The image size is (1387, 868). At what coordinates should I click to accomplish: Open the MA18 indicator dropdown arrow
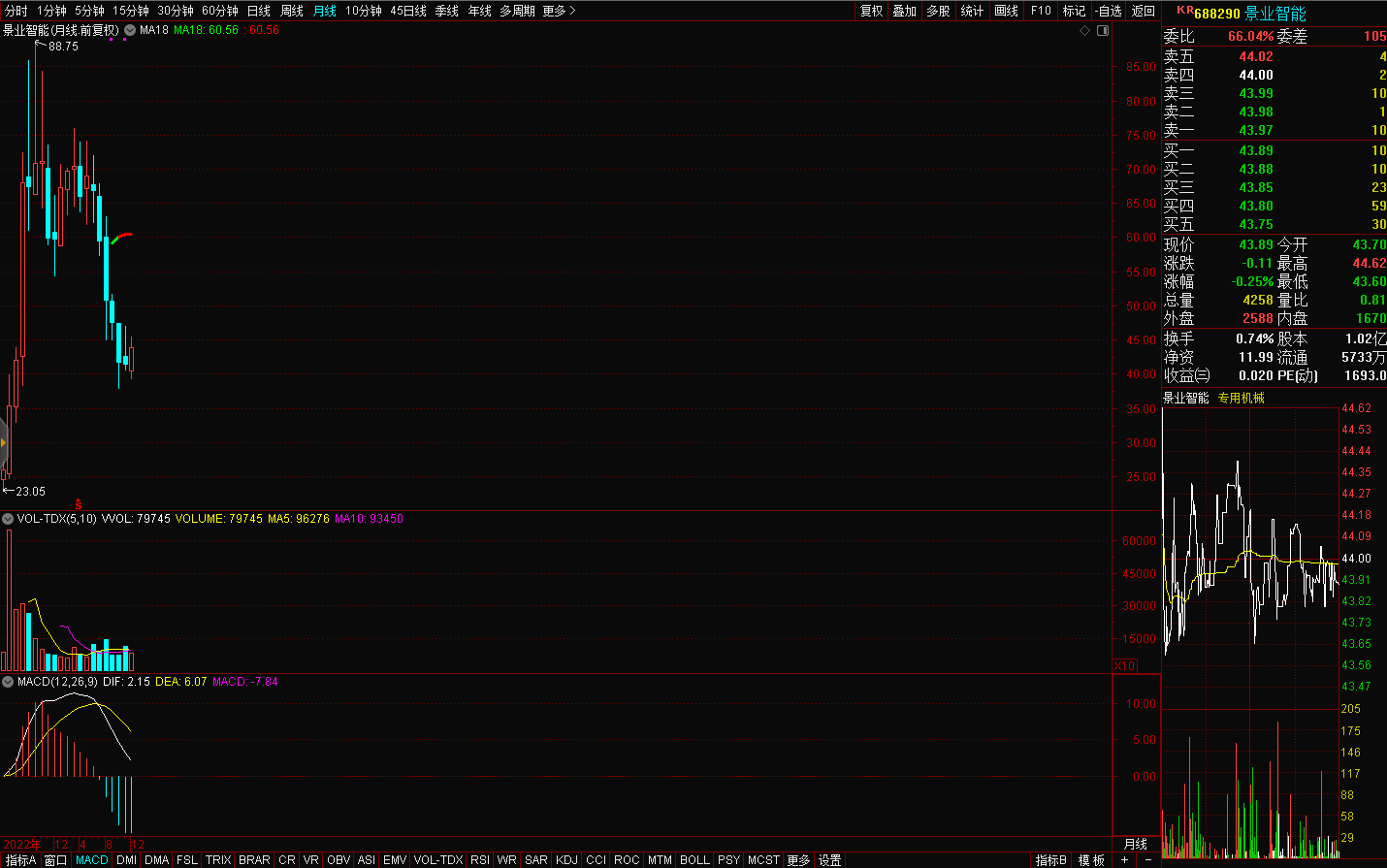coord(130,30)
